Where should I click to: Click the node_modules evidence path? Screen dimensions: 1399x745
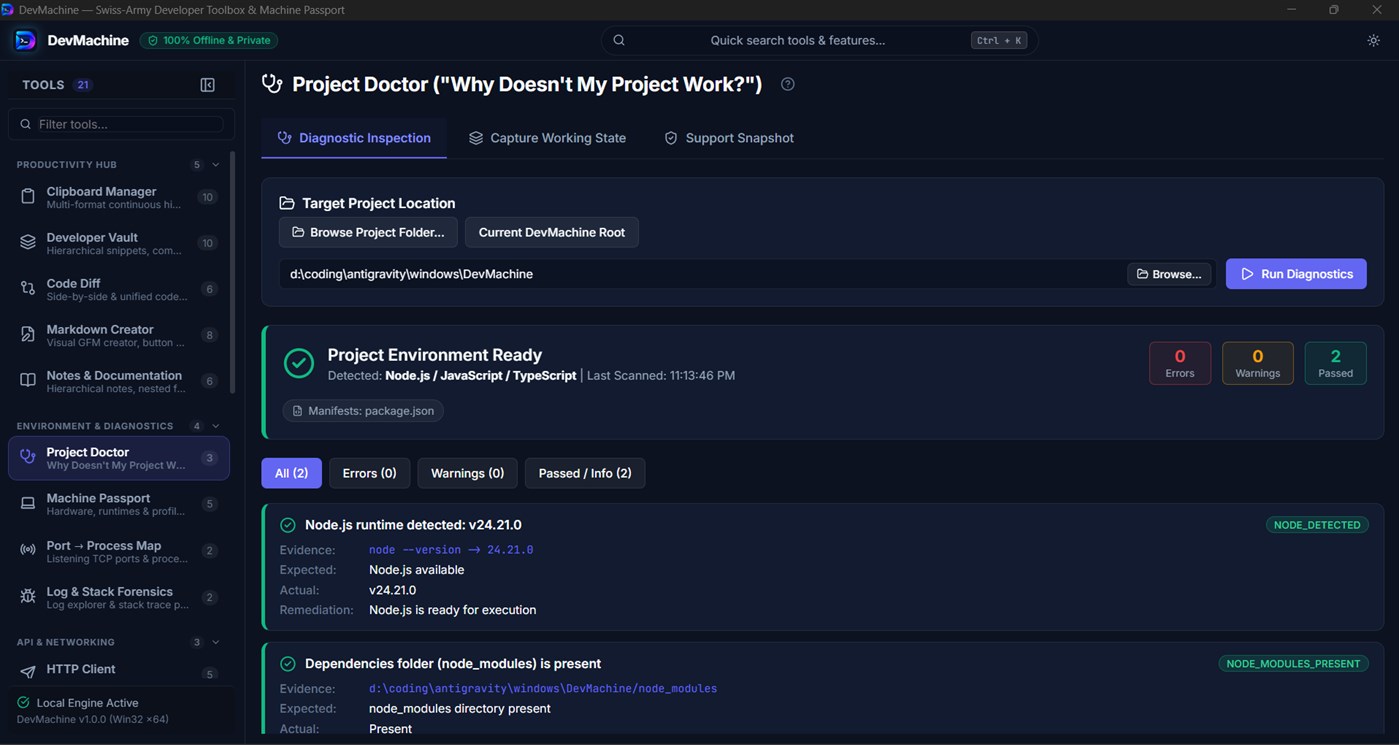[x=543, y=688]
